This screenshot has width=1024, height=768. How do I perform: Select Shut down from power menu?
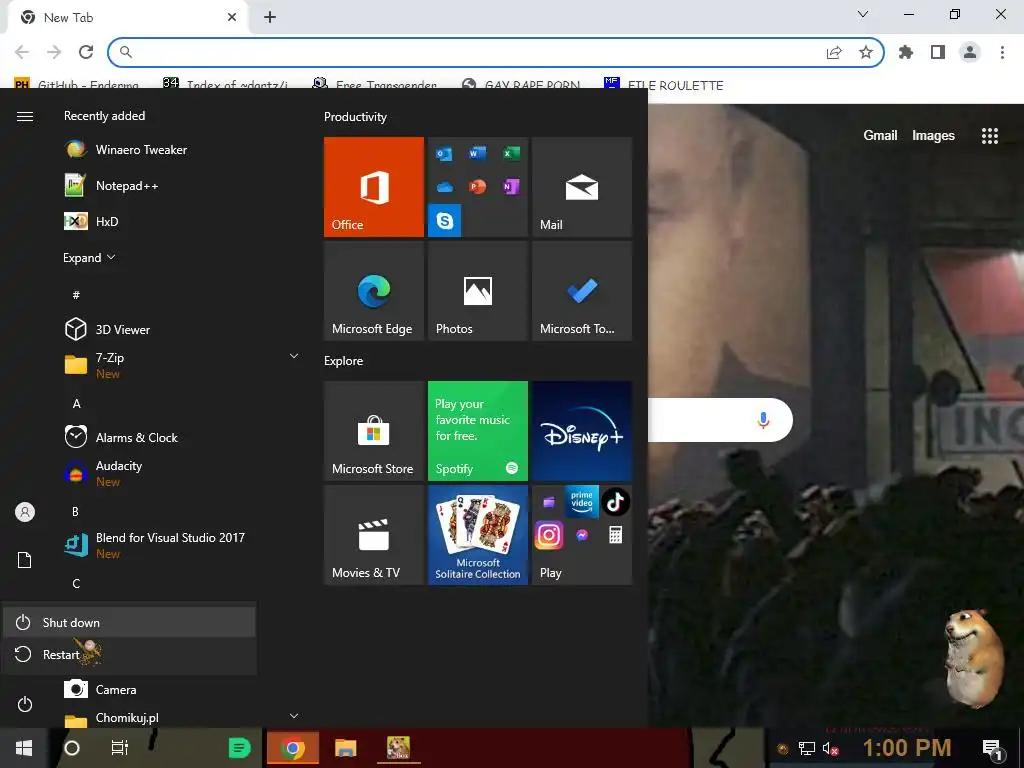[x=129, y=622]
